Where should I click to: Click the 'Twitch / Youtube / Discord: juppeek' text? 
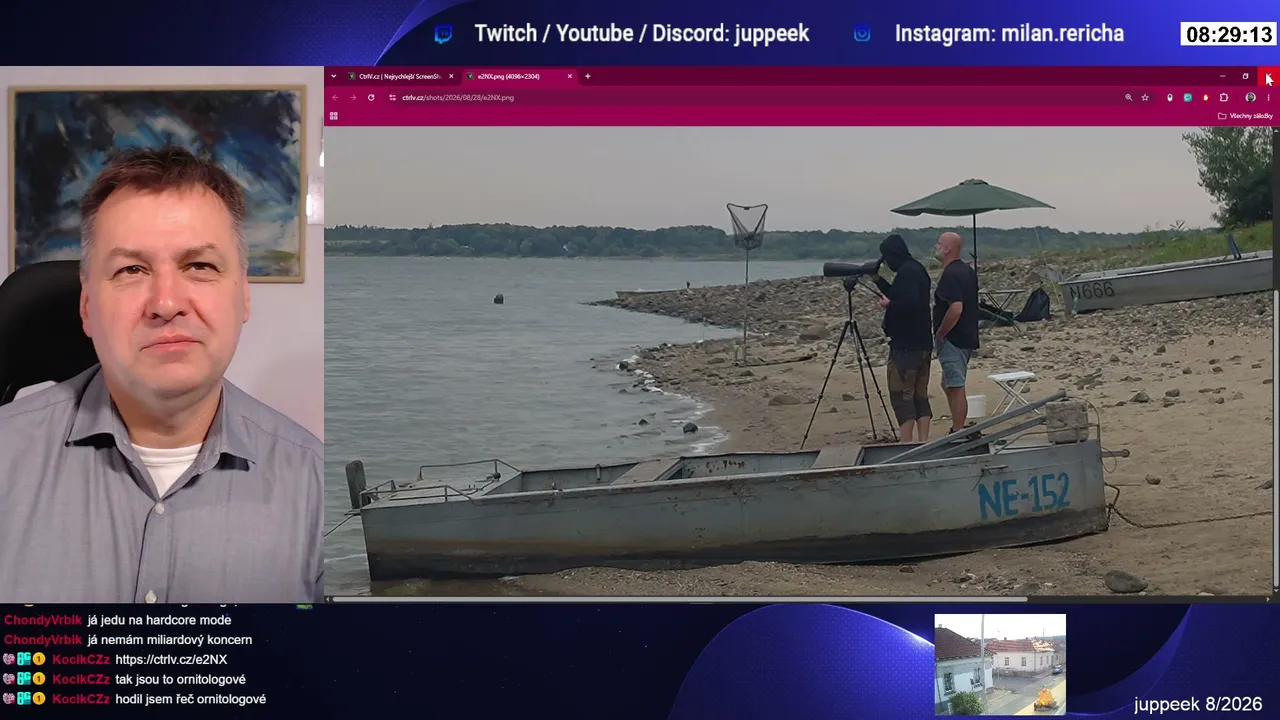tap(642, 34)
